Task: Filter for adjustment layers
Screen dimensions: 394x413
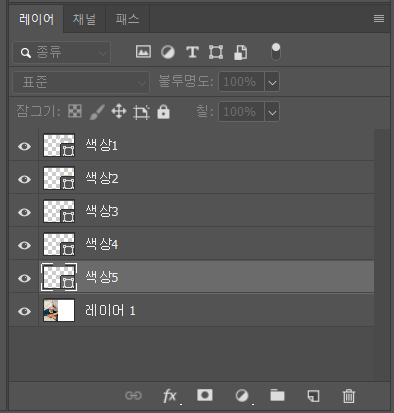Action: pyautogui.click(x=168, y=52)
